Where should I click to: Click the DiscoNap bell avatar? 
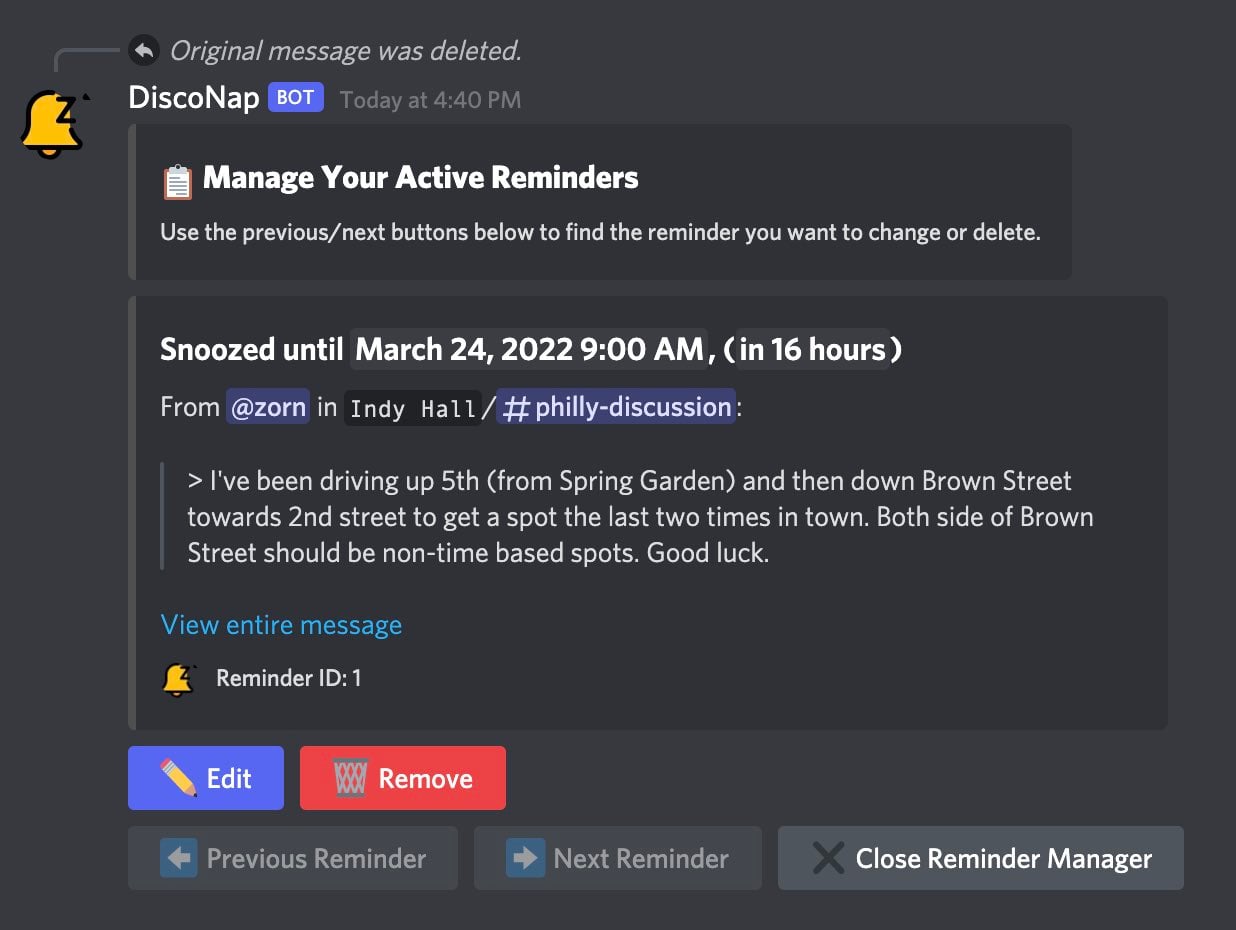pos(54,125)
